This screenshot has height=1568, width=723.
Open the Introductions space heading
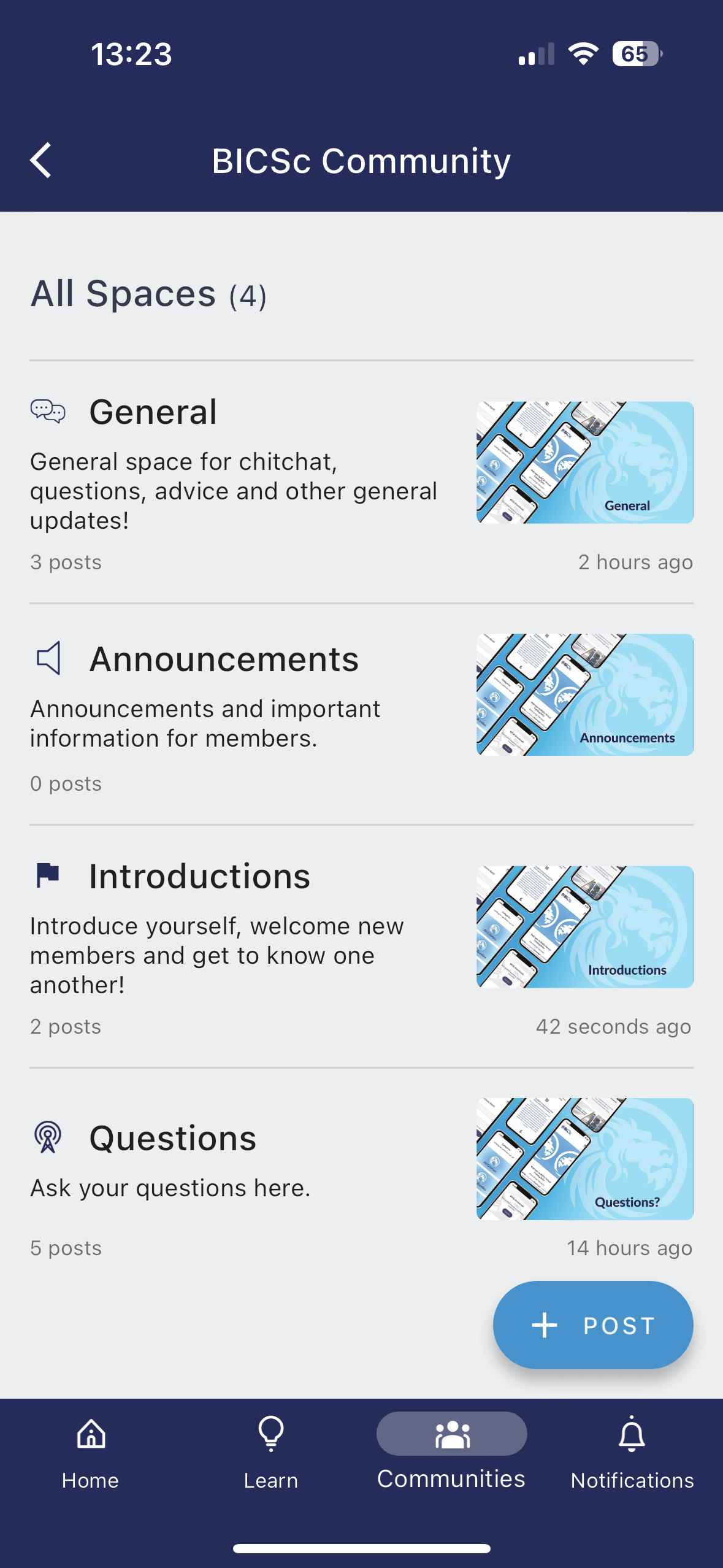pos(200,876)
